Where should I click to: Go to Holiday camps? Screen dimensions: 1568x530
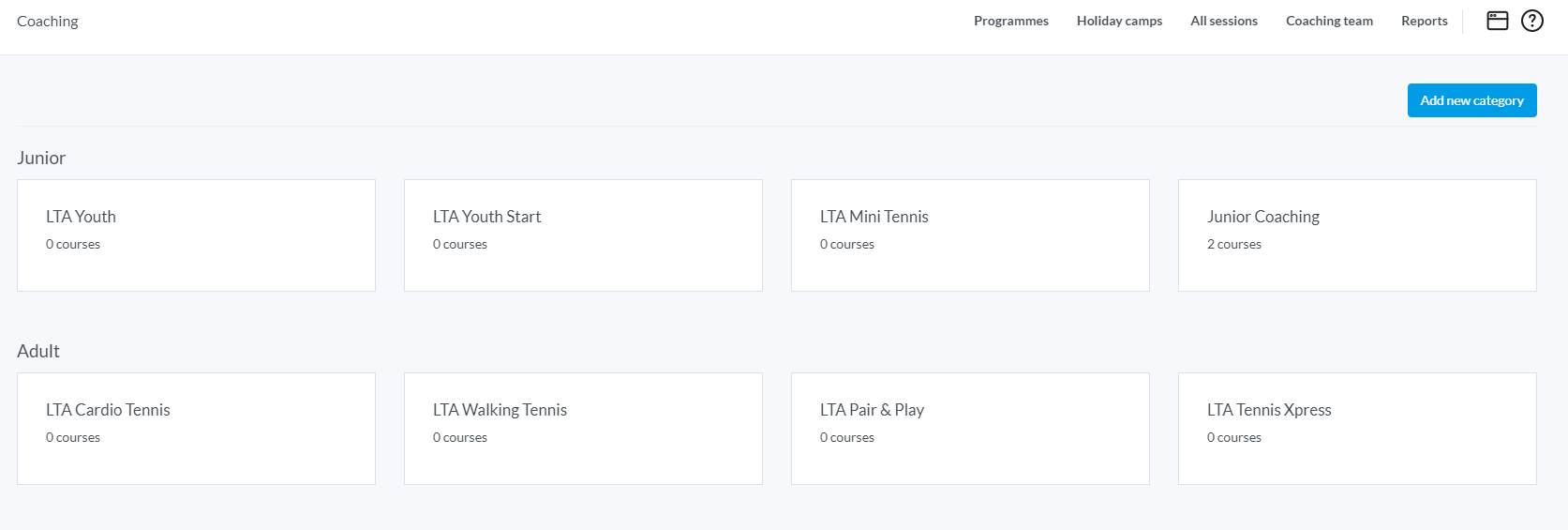click(x=1119, y=21)
